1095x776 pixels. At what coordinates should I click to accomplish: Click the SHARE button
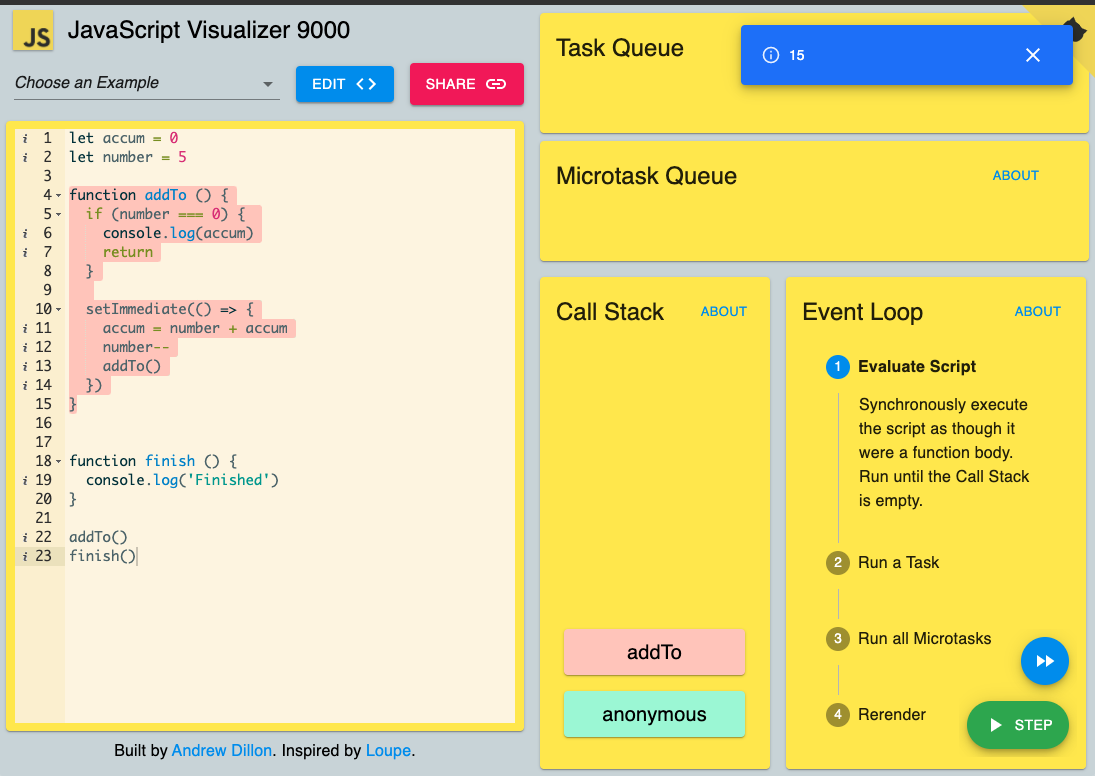tap(466, 85)
